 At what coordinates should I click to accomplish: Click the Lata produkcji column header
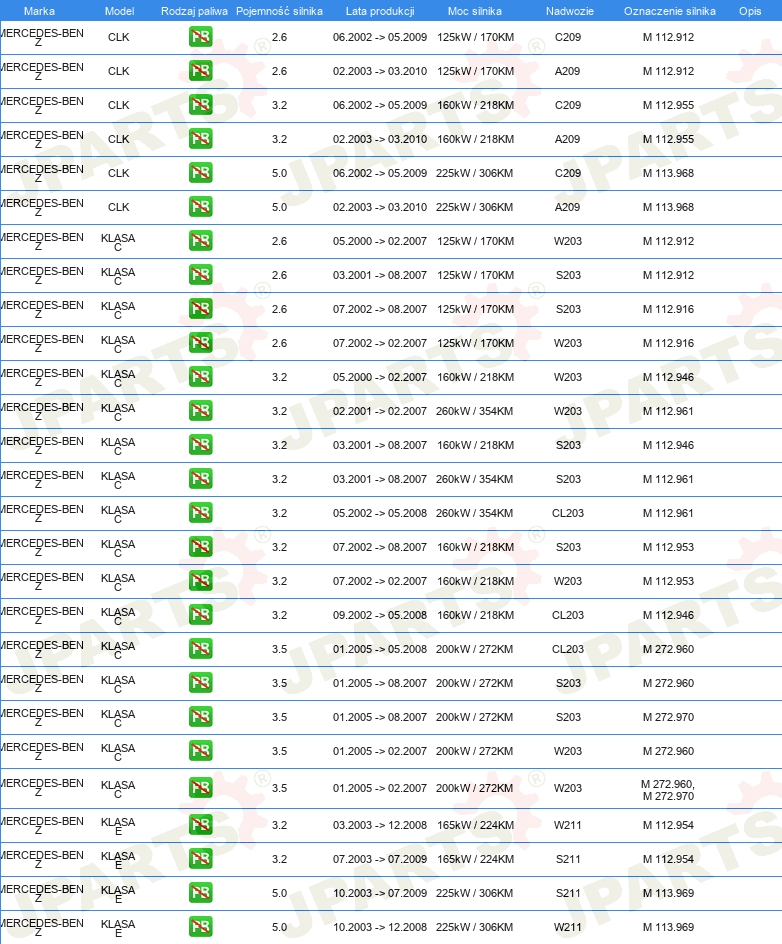coord(380,11)
